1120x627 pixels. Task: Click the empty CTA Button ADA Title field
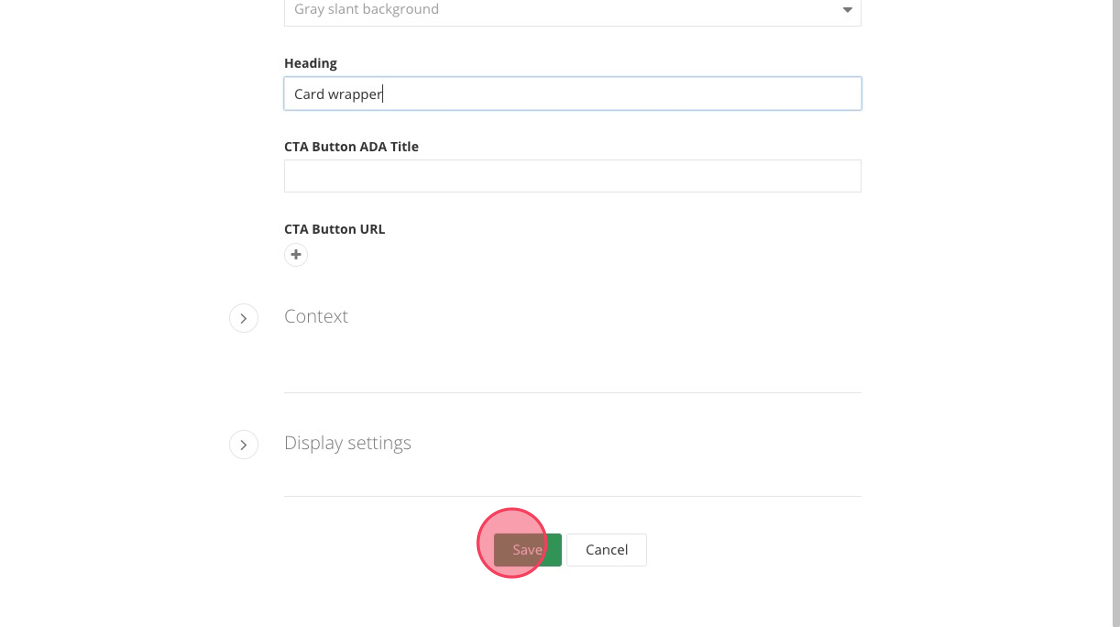pyautogui.click(x=572, y=176)
